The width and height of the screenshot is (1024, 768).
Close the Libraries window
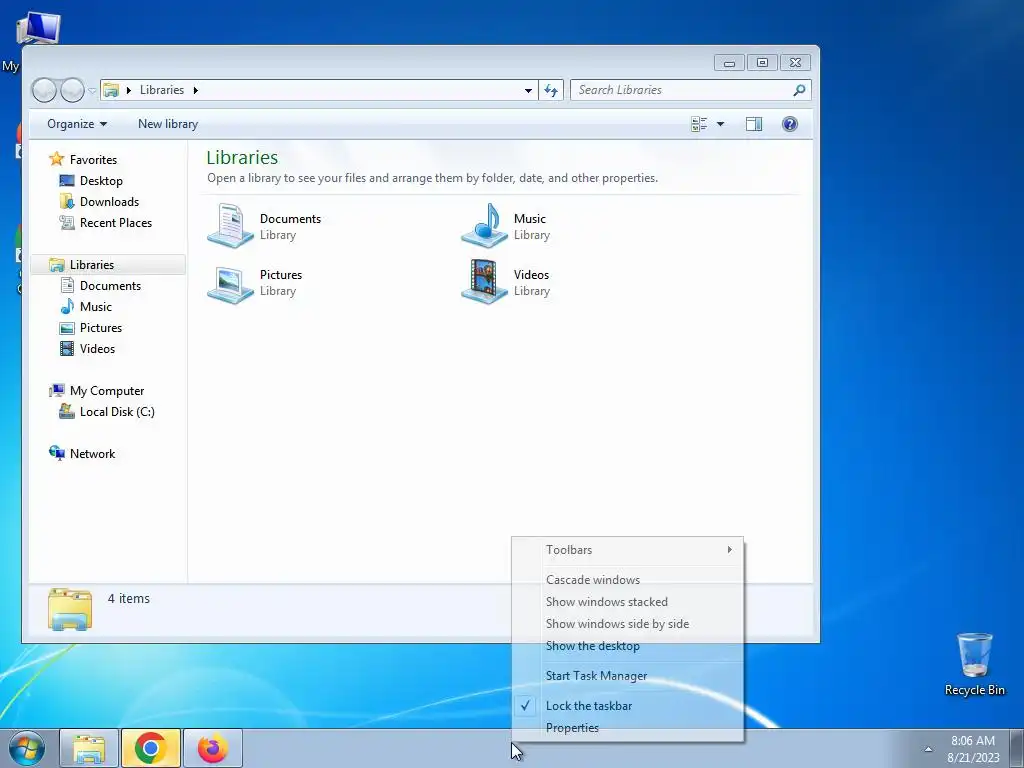(795, 63)
